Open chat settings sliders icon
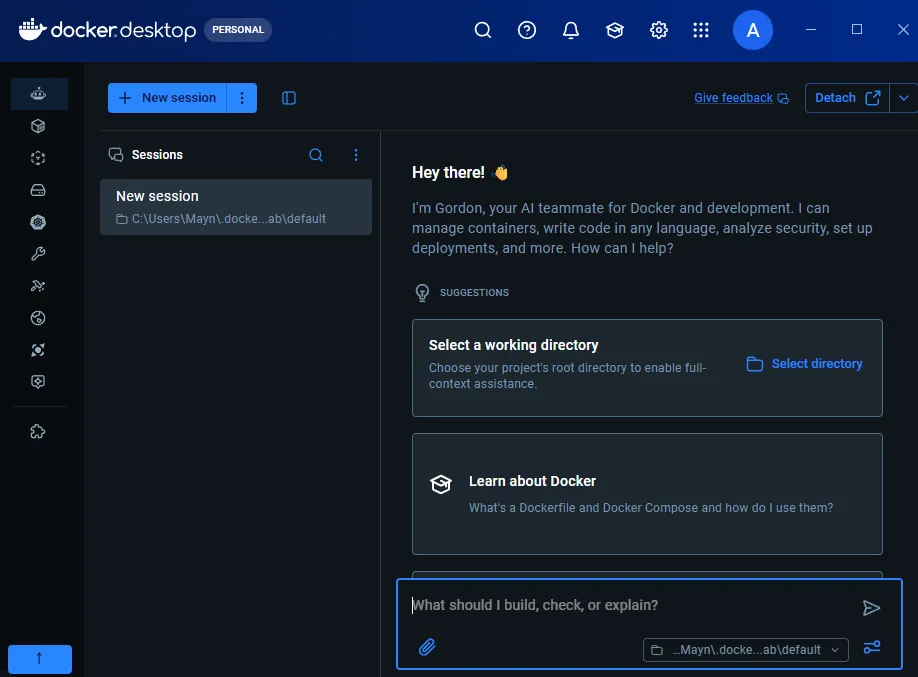 pyautogui.click(x=872, y=647)
